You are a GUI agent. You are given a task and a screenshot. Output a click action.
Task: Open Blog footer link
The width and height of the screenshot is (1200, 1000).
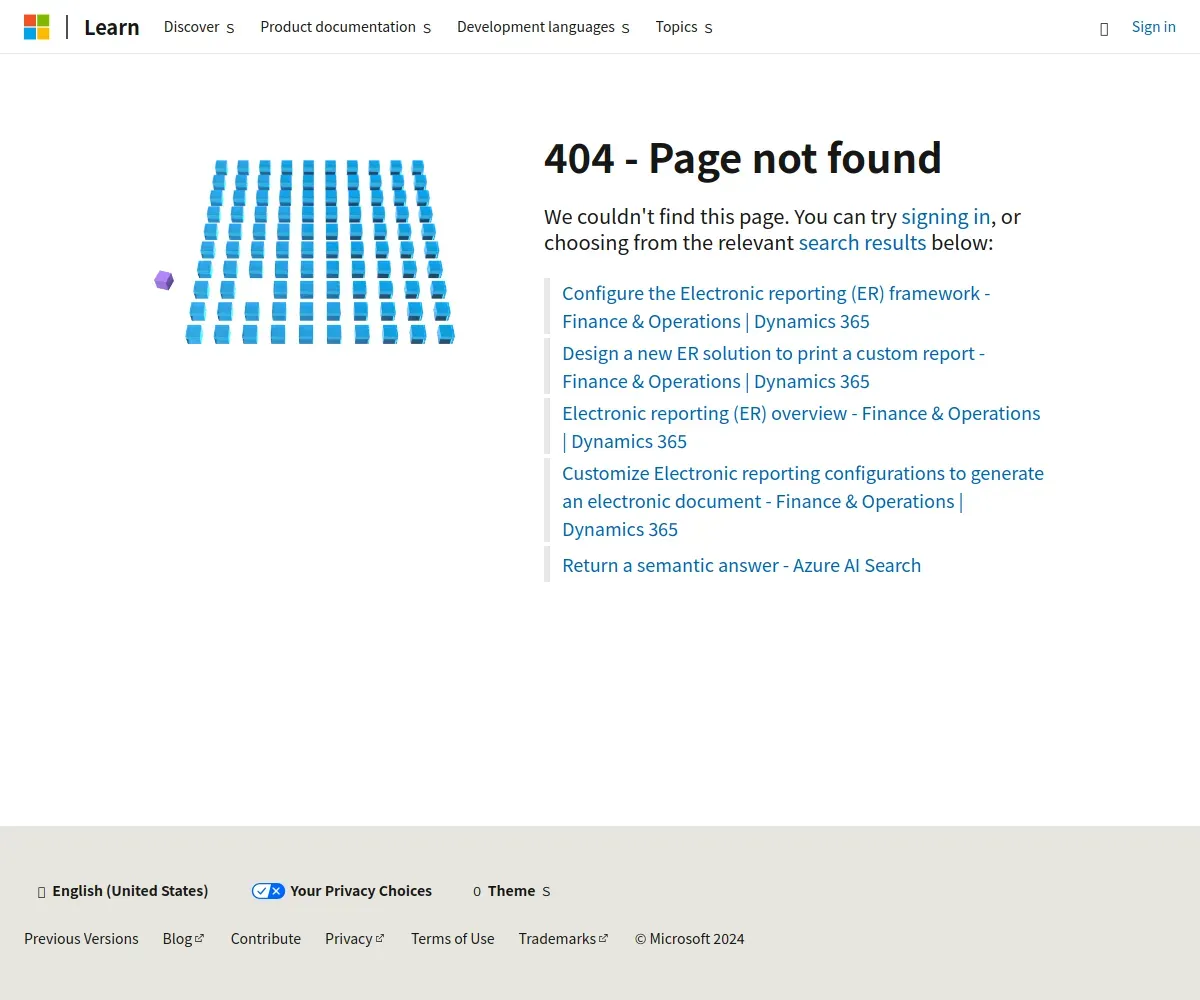(184, 939)
